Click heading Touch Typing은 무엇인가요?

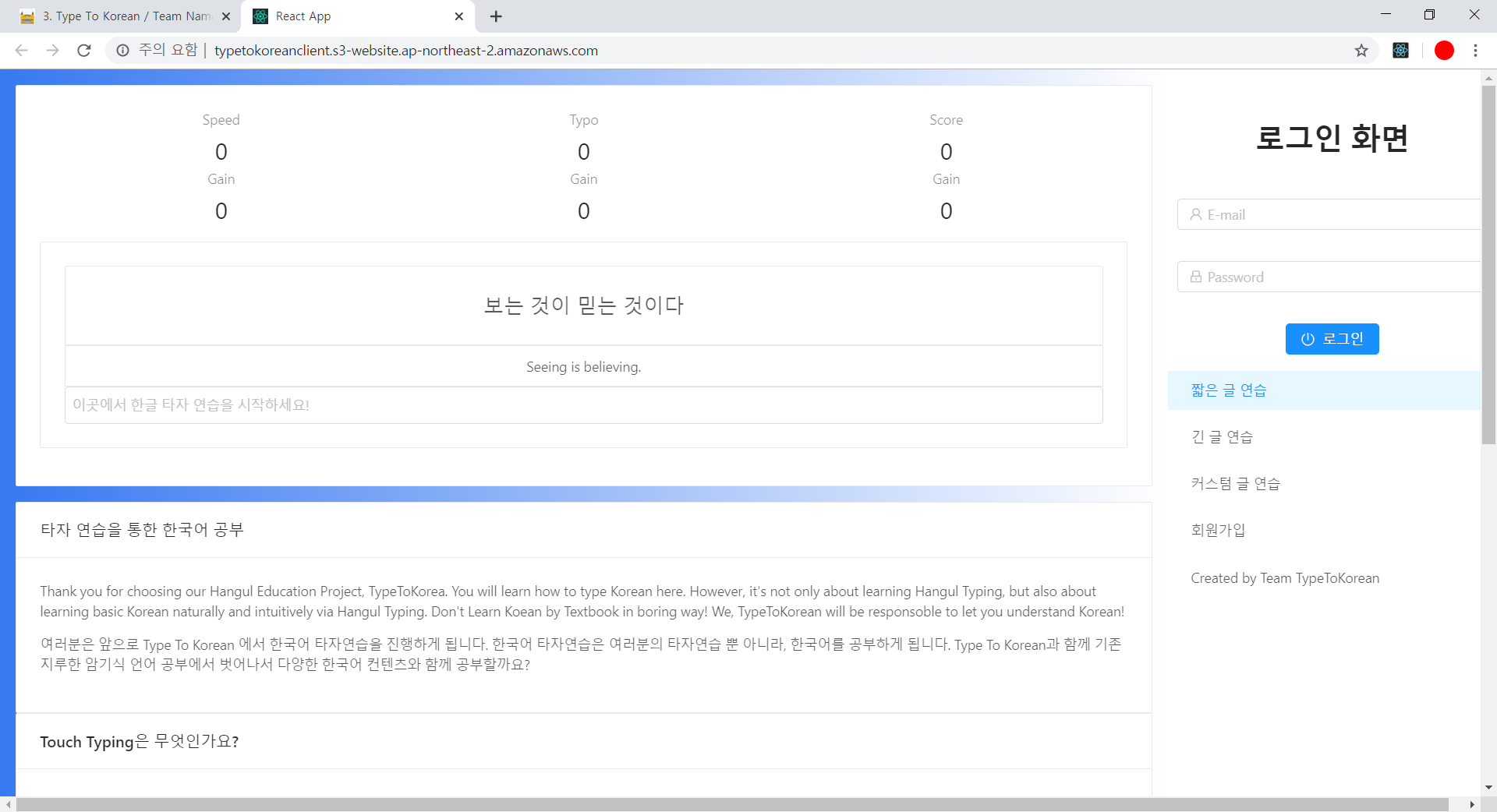[x=140, y=741]
